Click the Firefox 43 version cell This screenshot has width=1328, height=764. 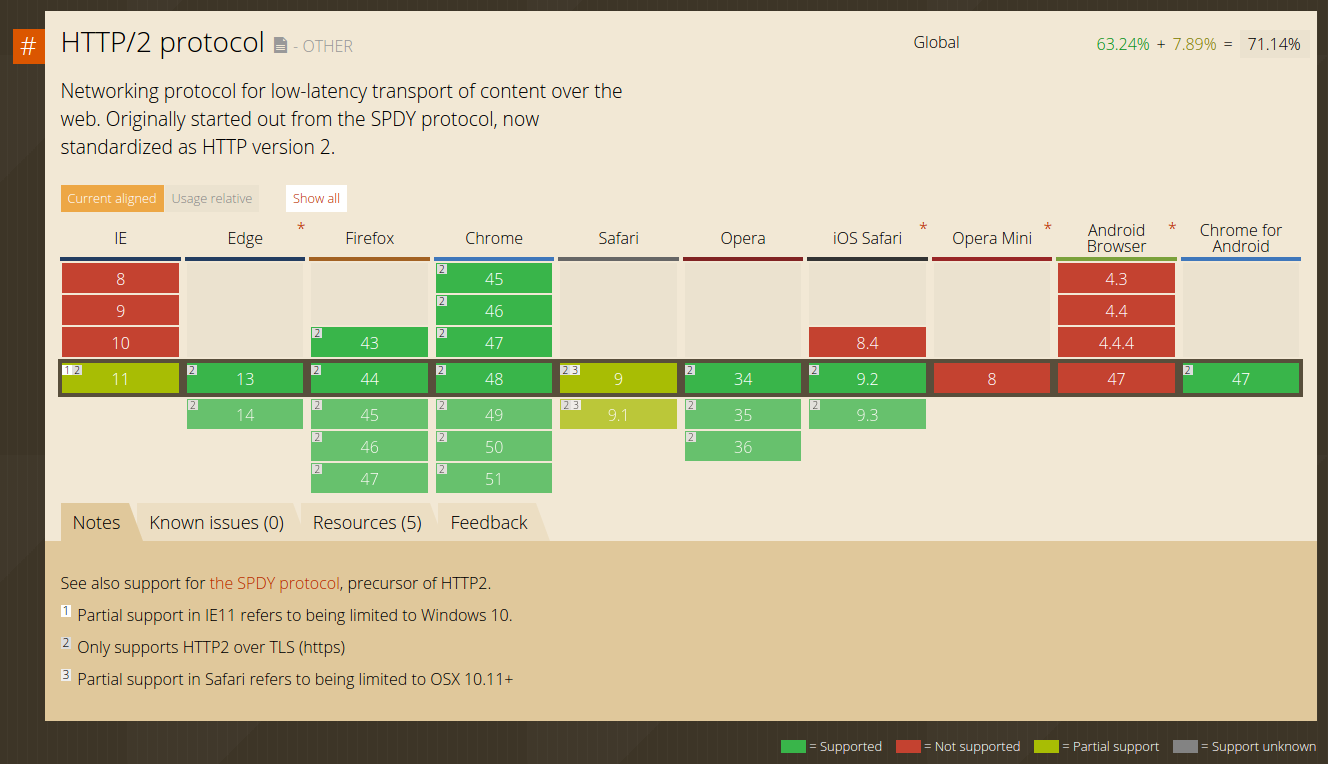tap(370, 343)
